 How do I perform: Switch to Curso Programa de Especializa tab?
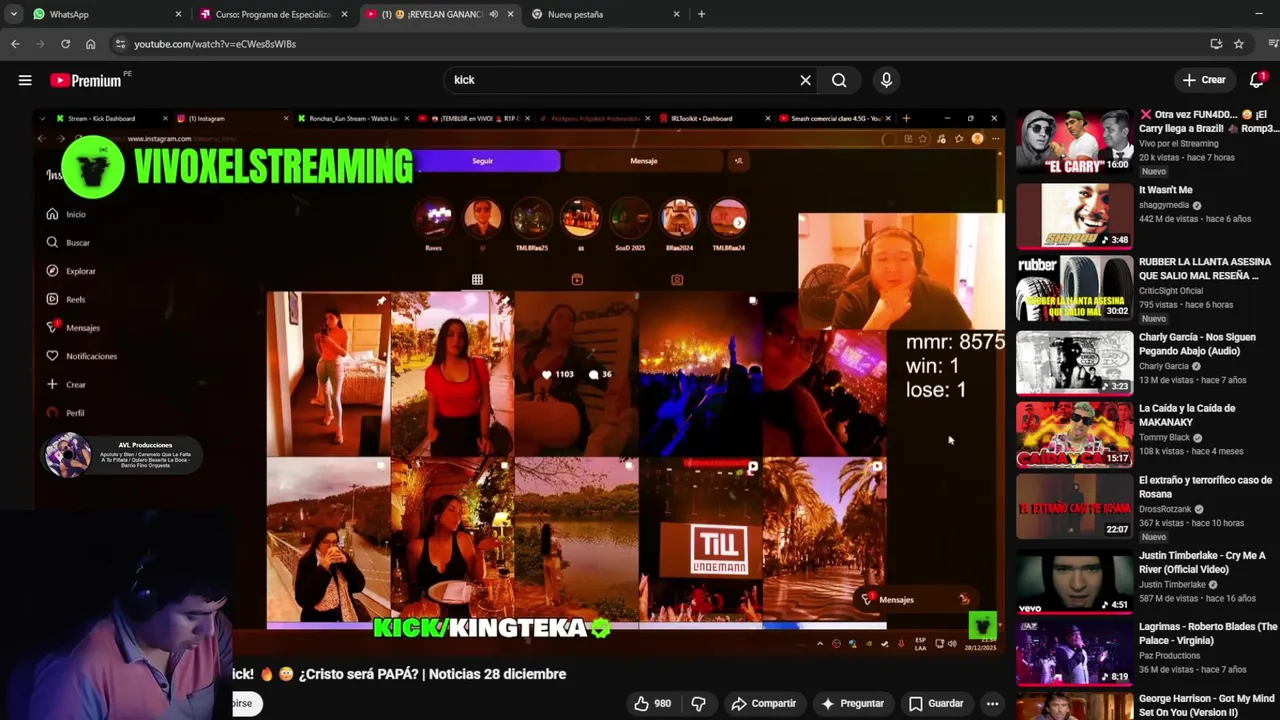click(273, 14)
